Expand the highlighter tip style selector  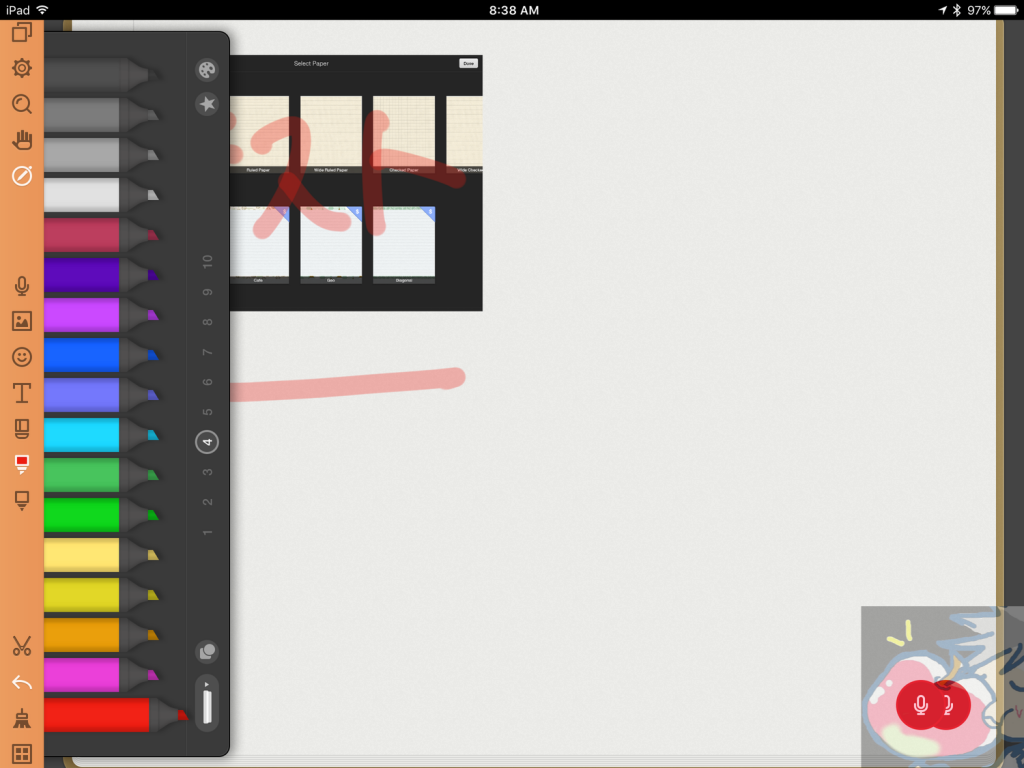[x=207, y=702]
